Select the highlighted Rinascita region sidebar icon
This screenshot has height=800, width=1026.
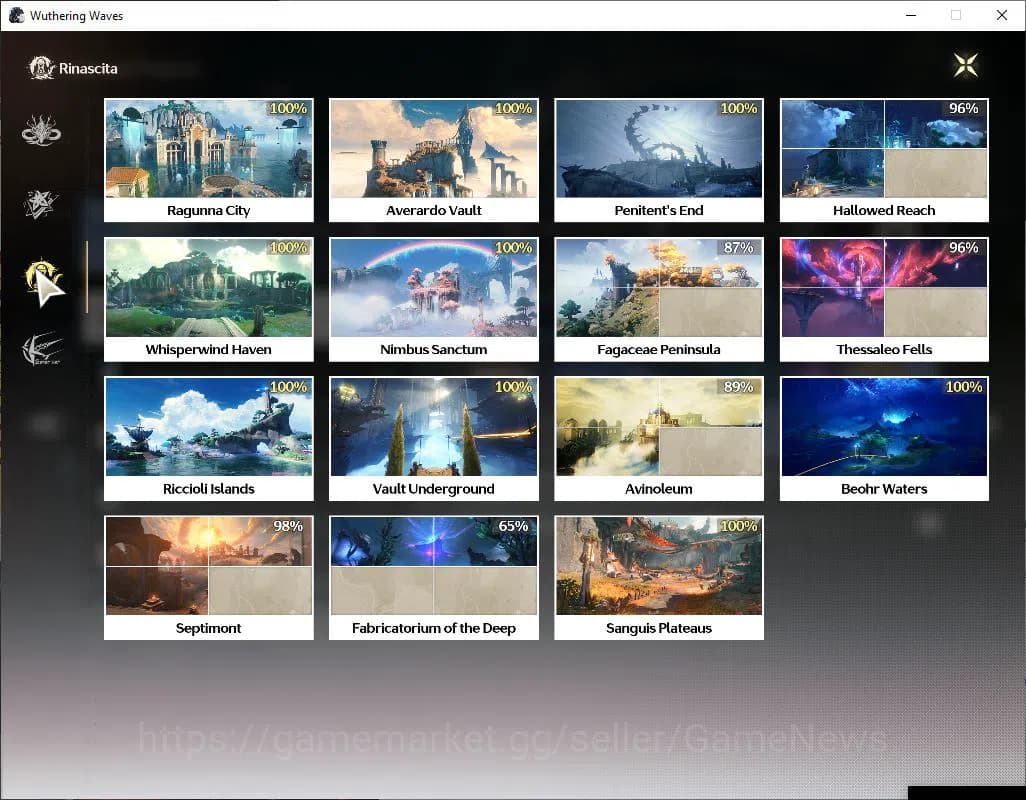click(43, 279)
